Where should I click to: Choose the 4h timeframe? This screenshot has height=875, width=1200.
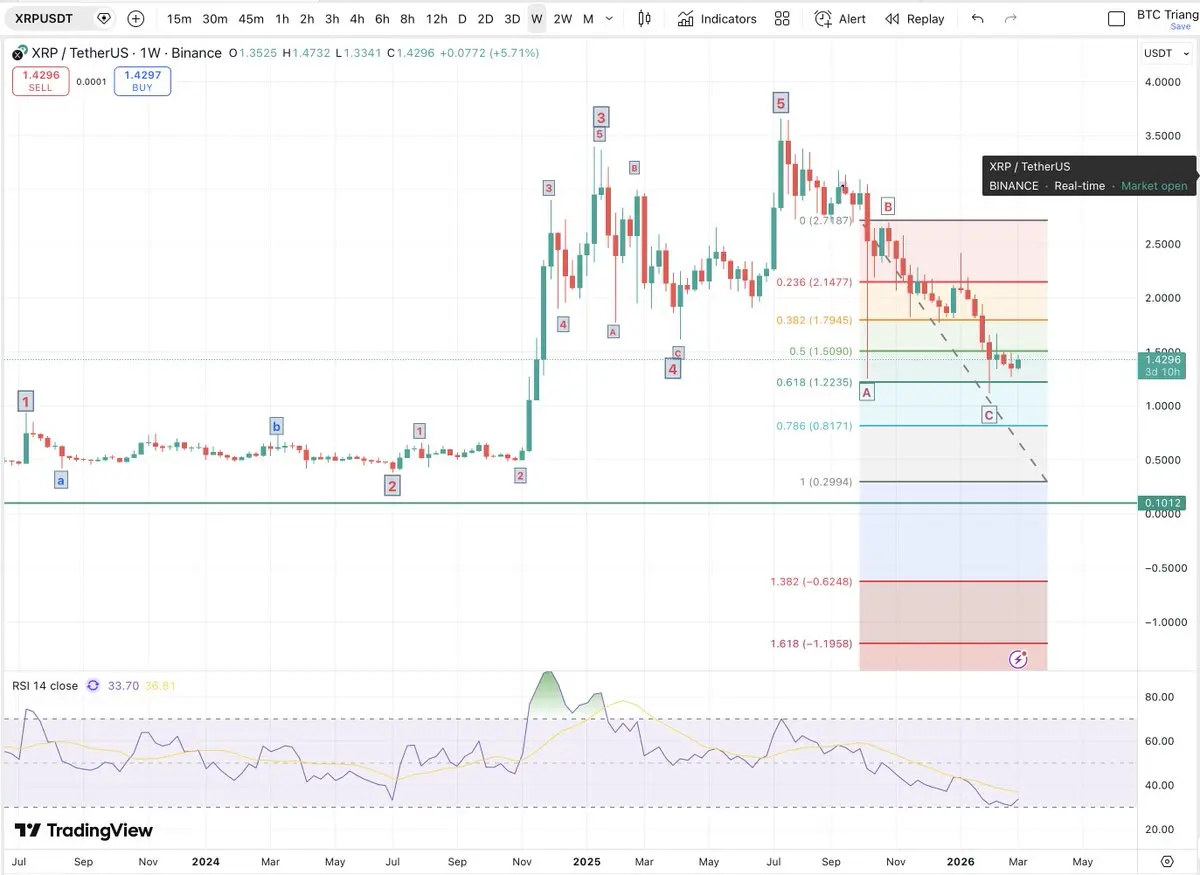[357, 19]
